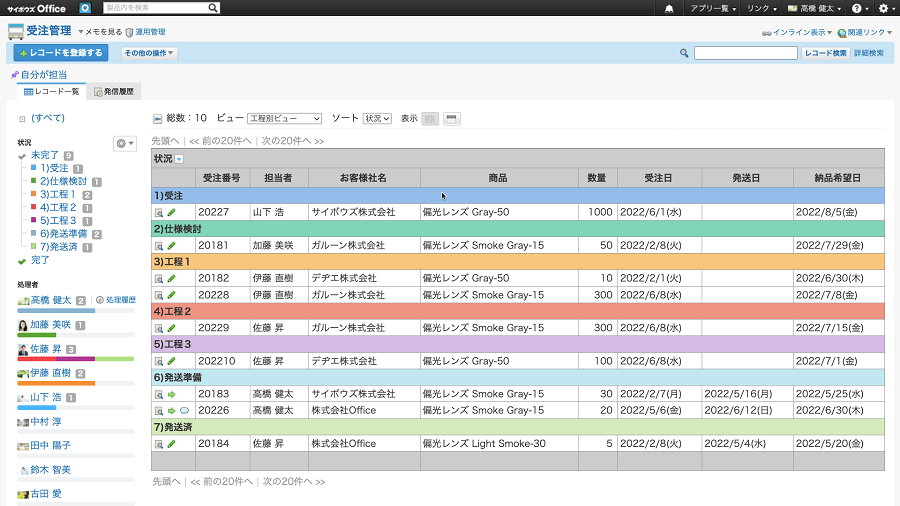Click the レコードを登録する button
Screen dimensions: 900x506
61,53
